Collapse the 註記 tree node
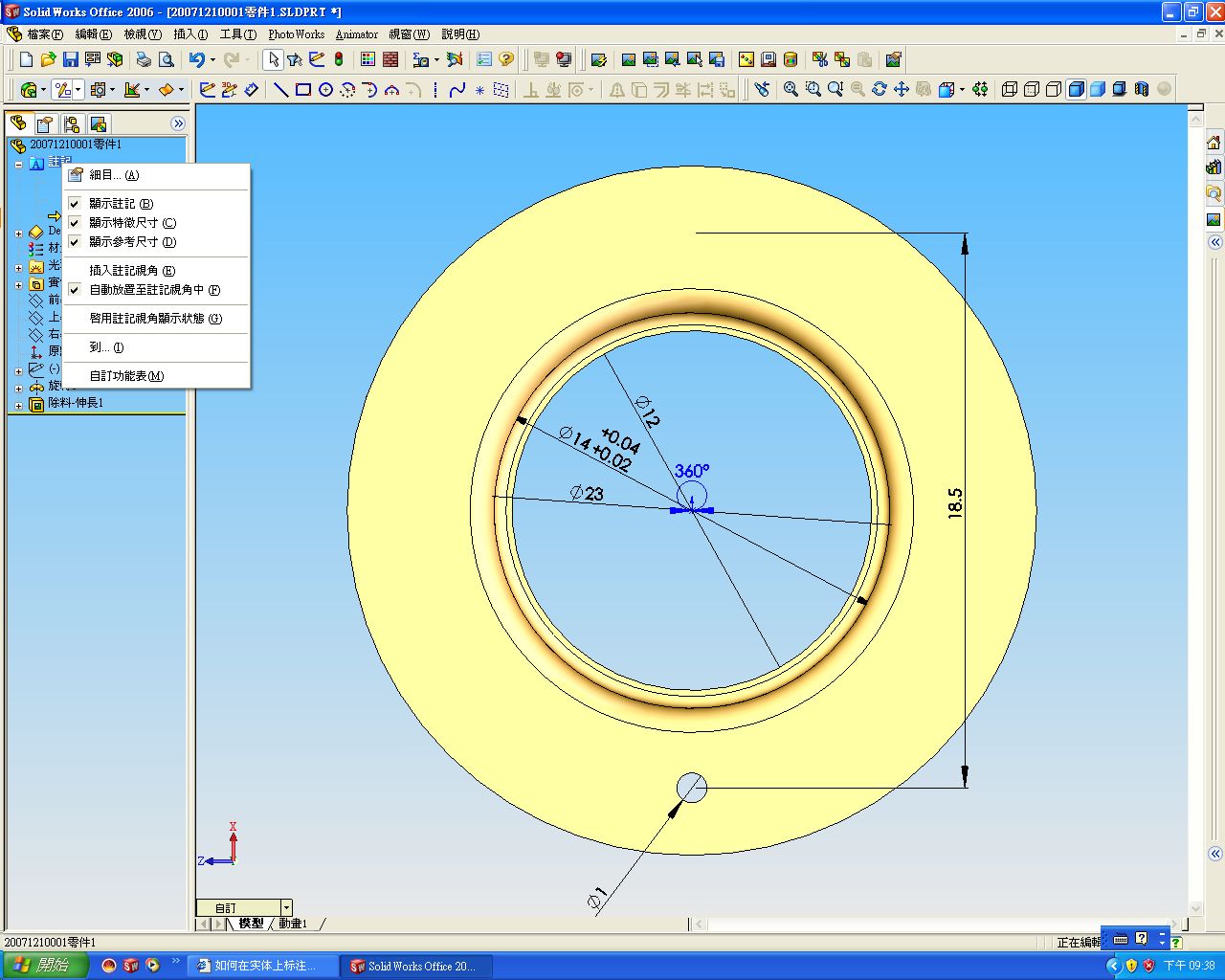The width and height of the screenshot is (1225, 980). tap(18, 164)
